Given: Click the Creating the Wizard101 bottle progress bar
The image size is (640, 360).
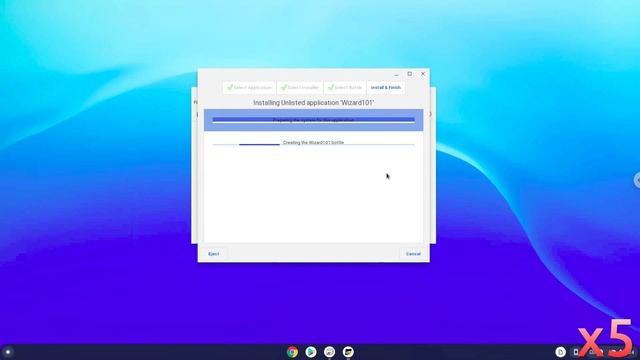Looking at the screenshot, I should click(x=313, y=143).
